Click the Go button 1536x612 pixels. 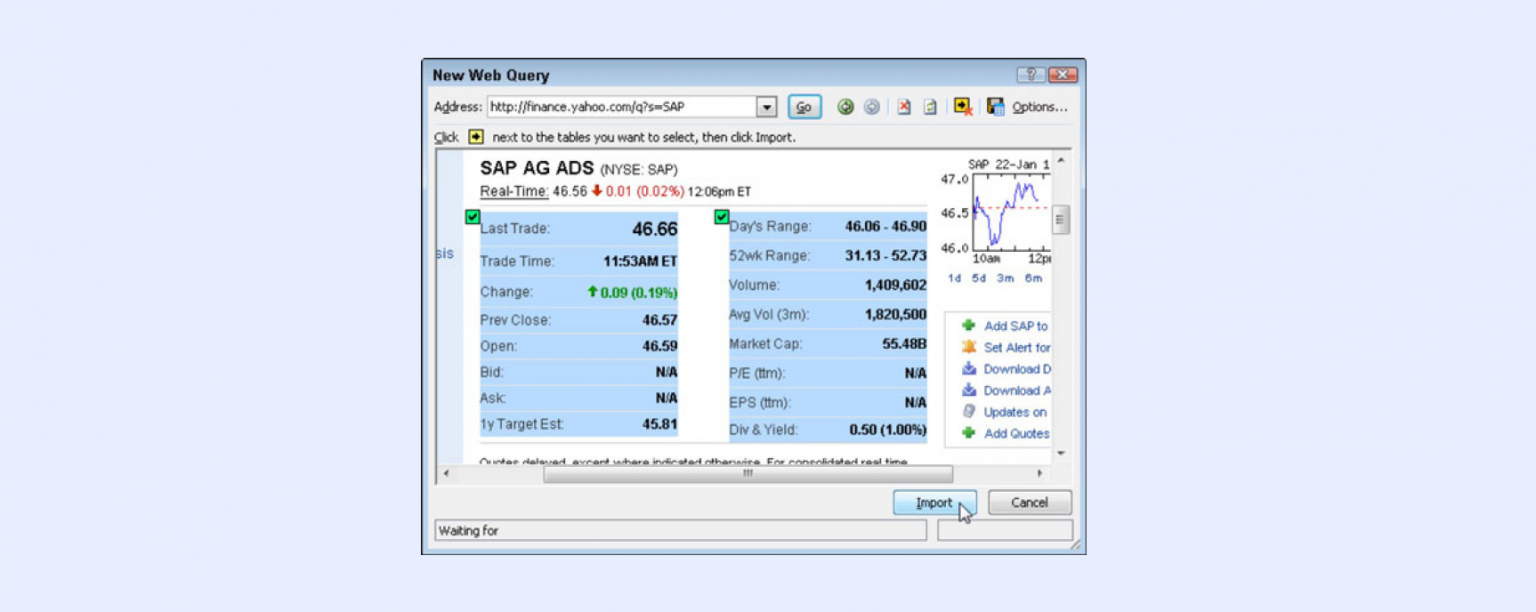(x=804, y=106)
